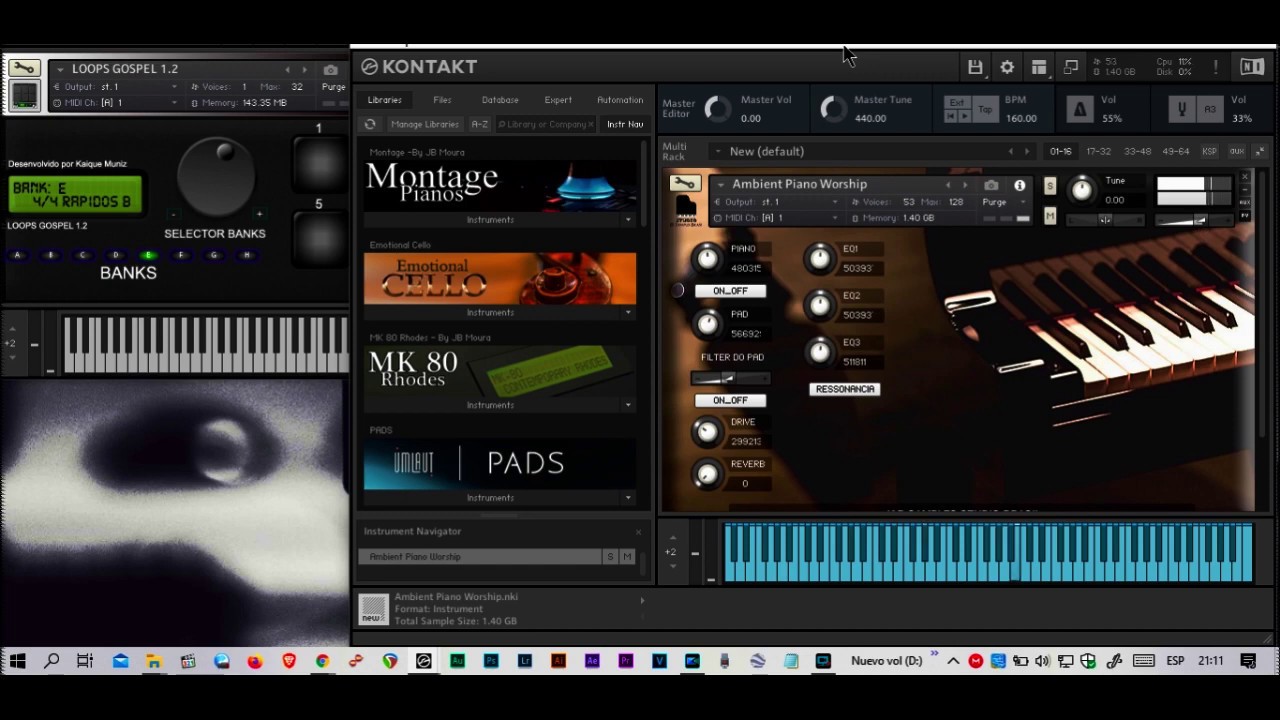
Task: Show info for Ambient Piano Worship instrument
Action: coord(1019,185)
